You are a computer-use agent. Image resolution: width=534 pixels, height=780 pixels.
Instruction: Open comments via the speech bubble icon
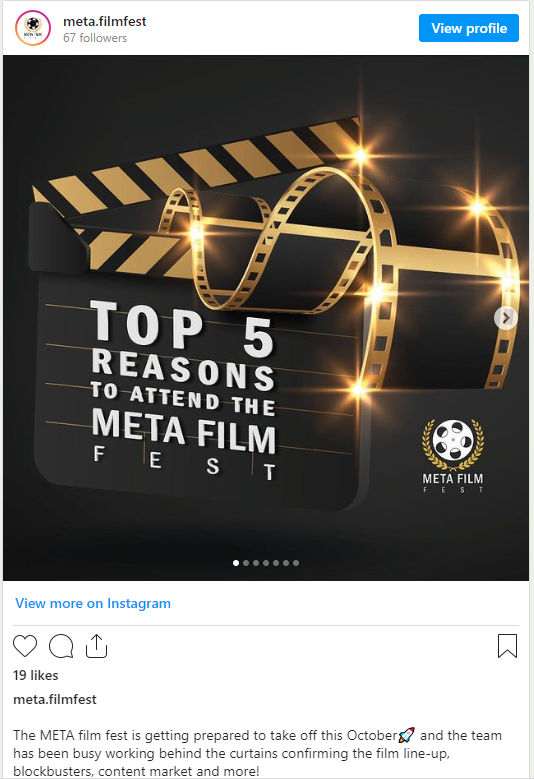pos(61,646)
